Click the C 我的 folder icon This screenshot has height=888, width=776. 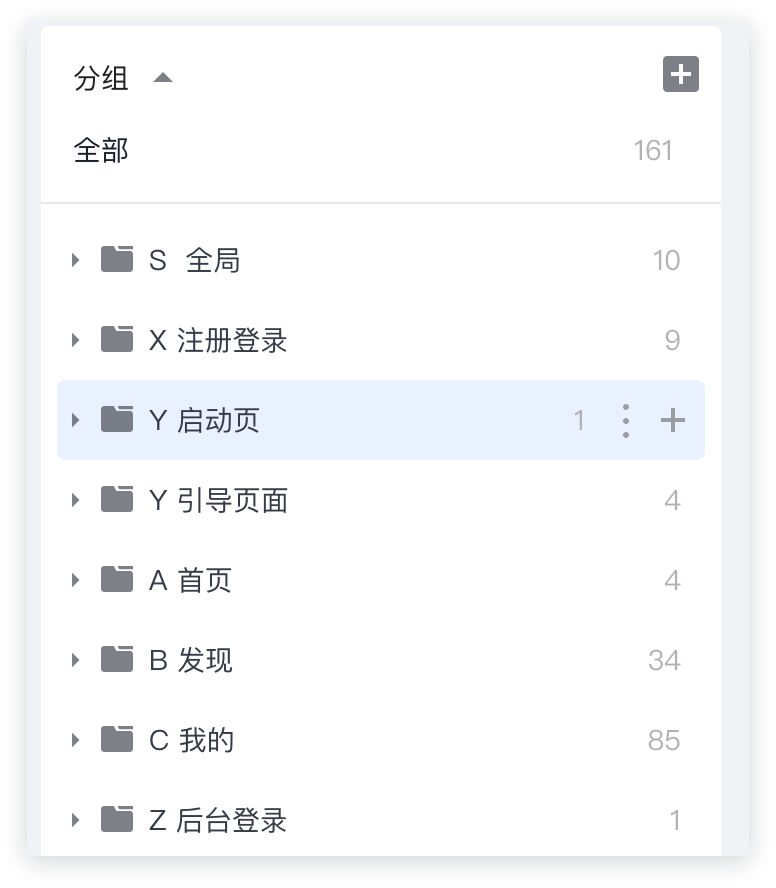coord(117,740)
